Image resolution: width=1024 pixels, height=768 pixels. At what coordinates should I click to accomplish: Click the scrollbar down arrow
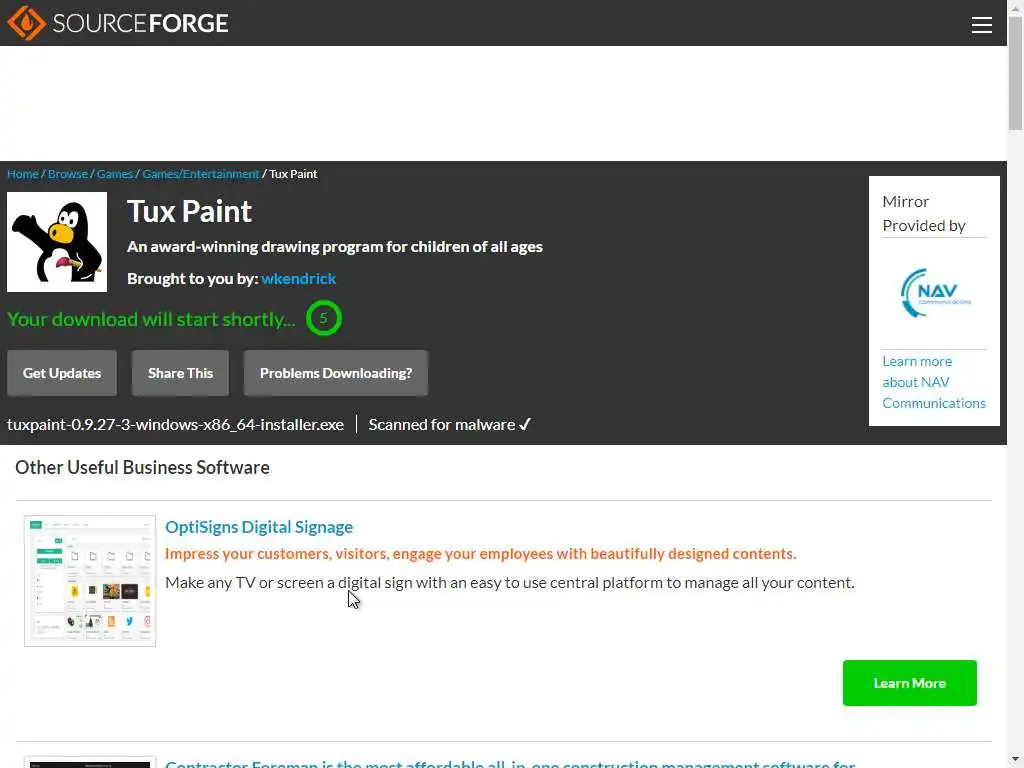click(1016, 761)
